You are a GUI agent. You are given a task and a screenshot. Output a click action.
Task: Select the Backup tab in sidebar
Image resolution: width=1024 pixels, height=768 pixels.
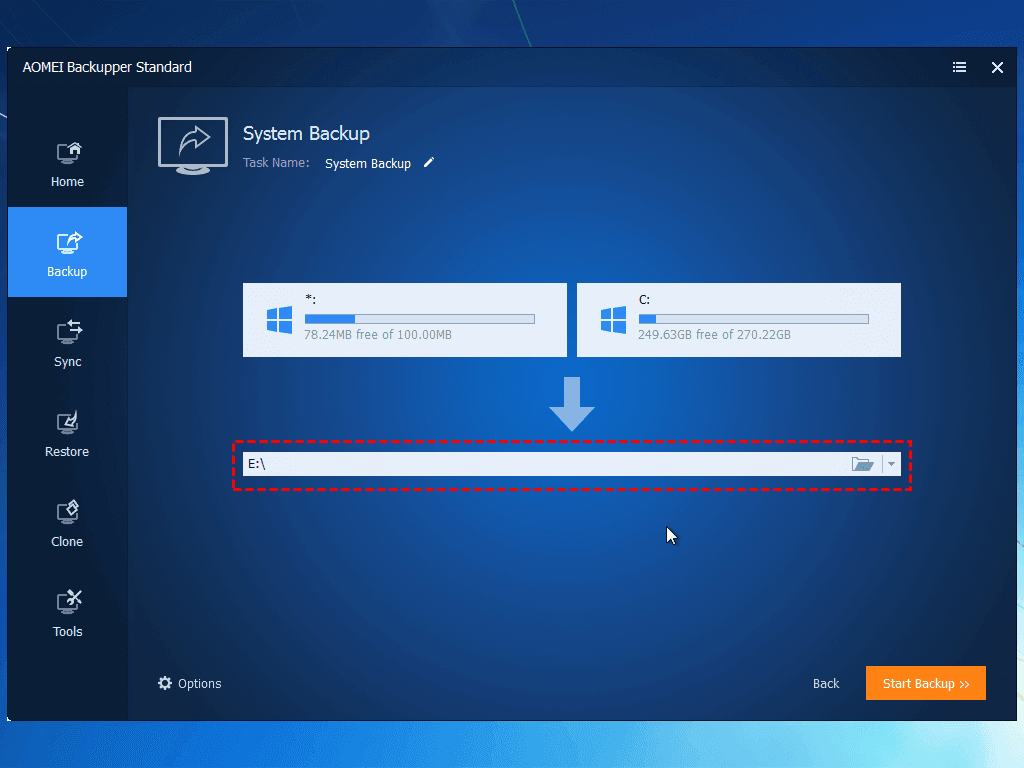67,252
